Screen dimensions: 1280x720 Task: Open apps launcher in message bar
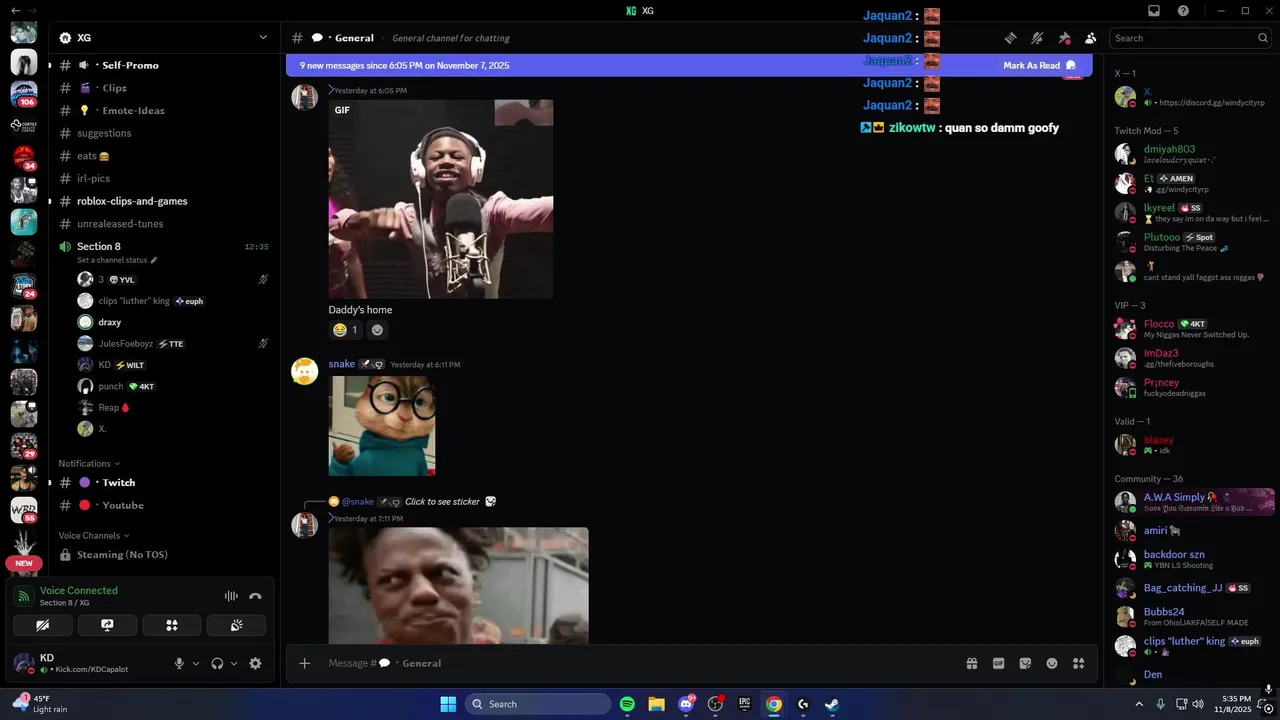(x=1078, y=663)
